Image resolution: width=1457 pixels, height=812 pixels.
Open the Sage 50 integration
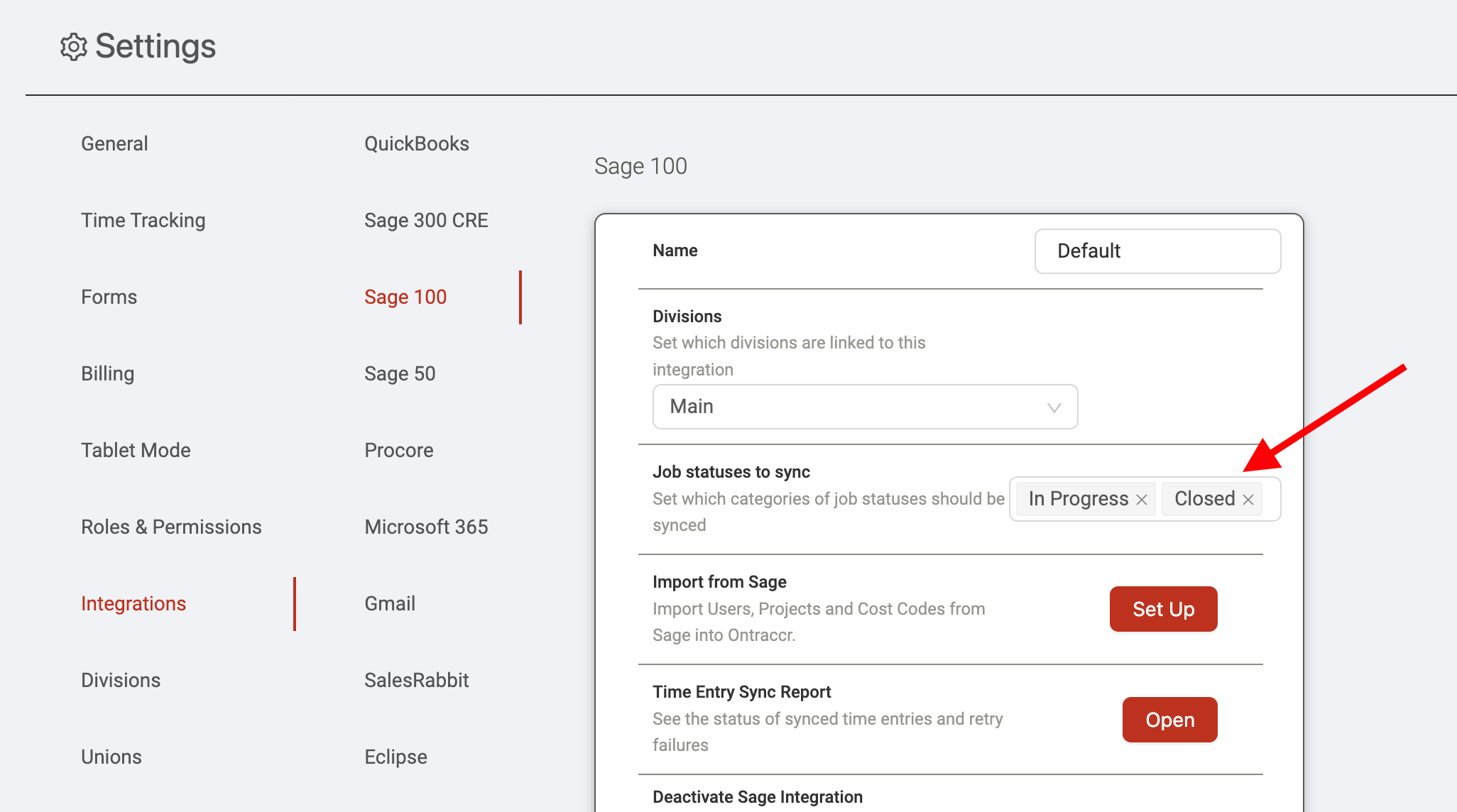tap(400, 373)
